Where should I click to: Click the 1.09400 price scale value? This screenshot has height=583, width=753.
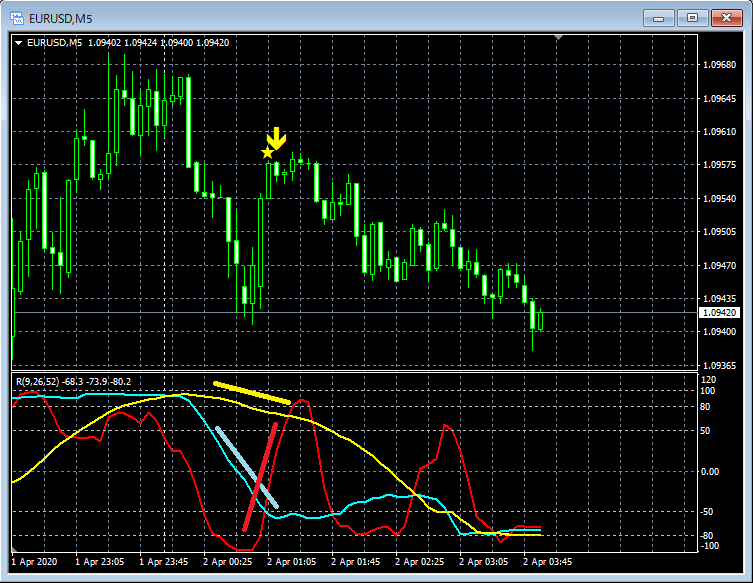click(x=719, y=331)
